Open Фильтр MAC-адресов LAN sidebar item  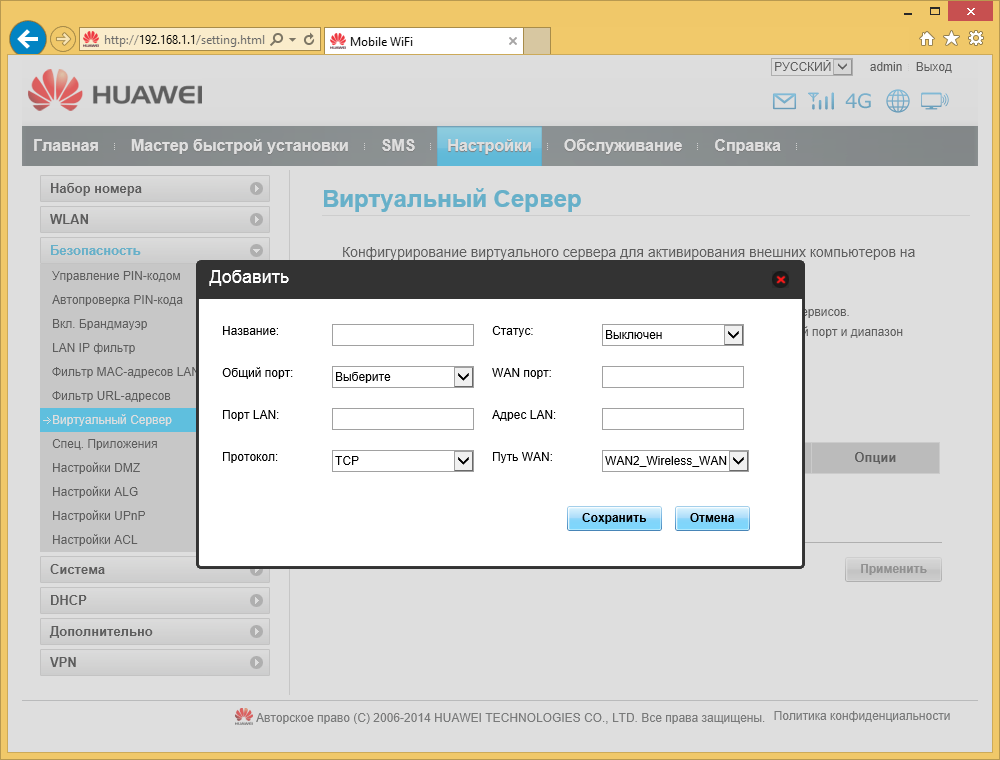pos(124,372)
